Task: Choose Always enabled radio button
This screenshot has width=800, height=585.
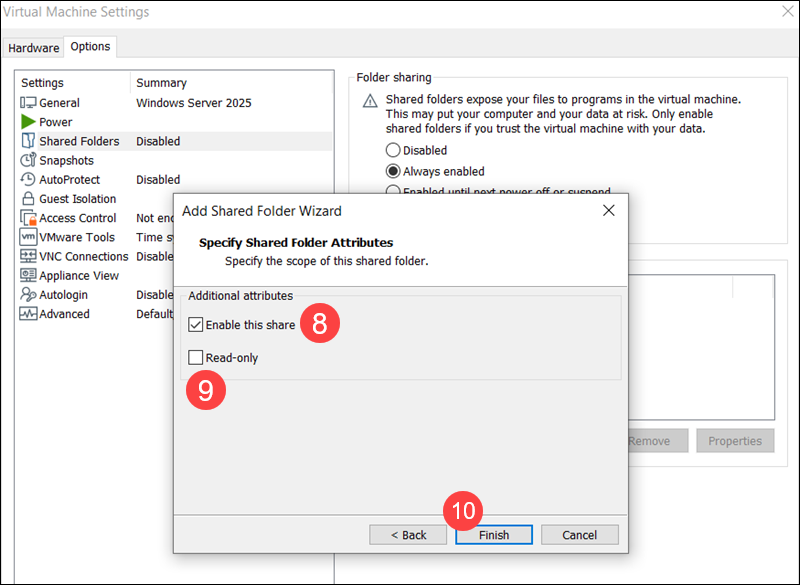Action: (x=393, y=171)
